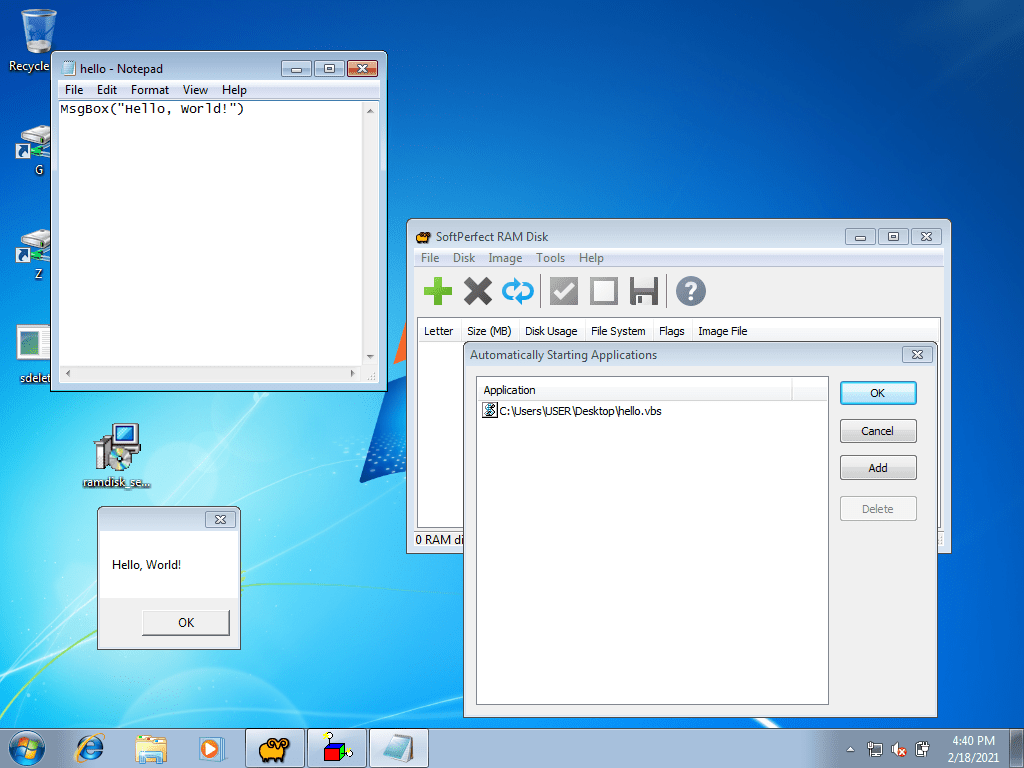Image resolution: width=1024 pixels, height=768 pixels.
Task: Click the floppy disk save icon in RAM Disk
Action: pos(644,291)
